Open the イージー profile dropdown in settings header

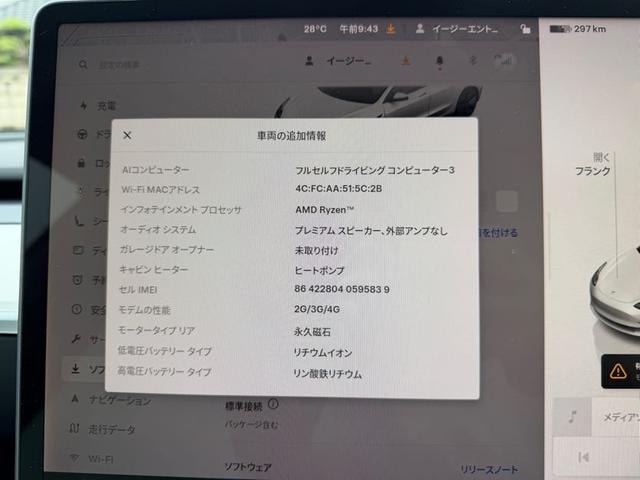point(337,61)
